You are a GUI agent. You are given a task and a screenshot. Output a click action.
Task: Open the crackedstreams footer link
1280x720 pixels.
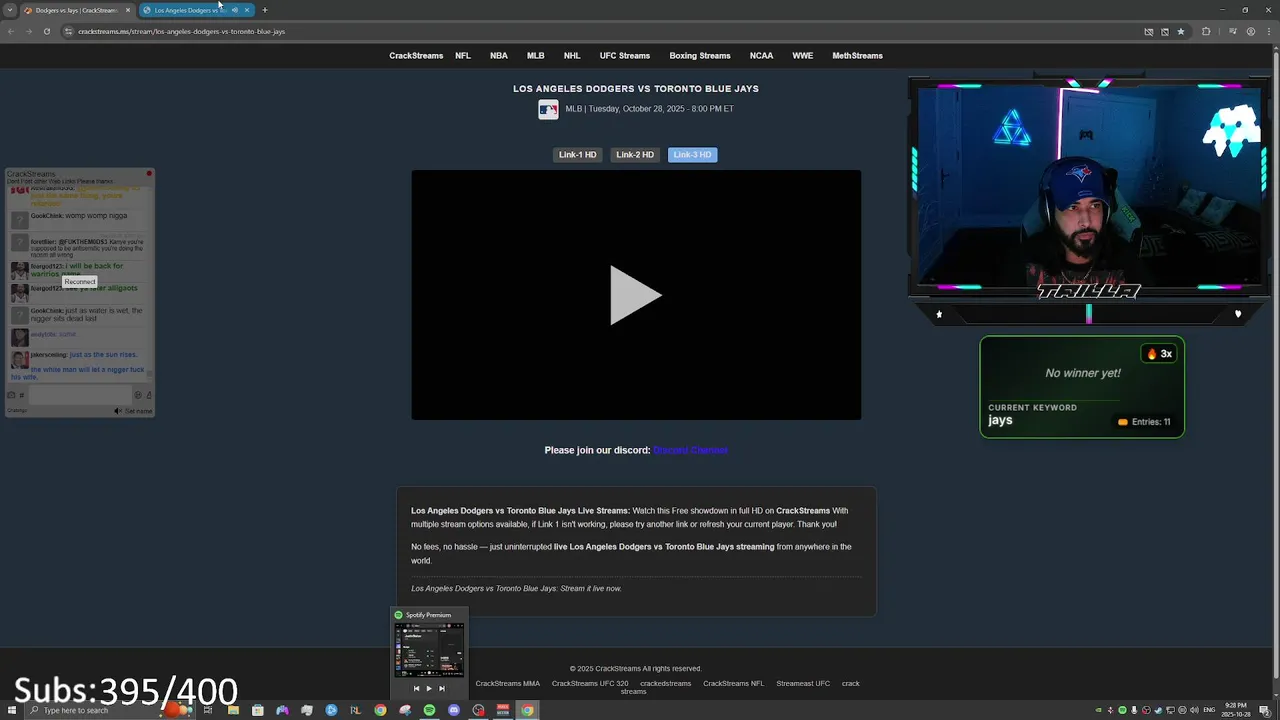[x=665, y=684]
